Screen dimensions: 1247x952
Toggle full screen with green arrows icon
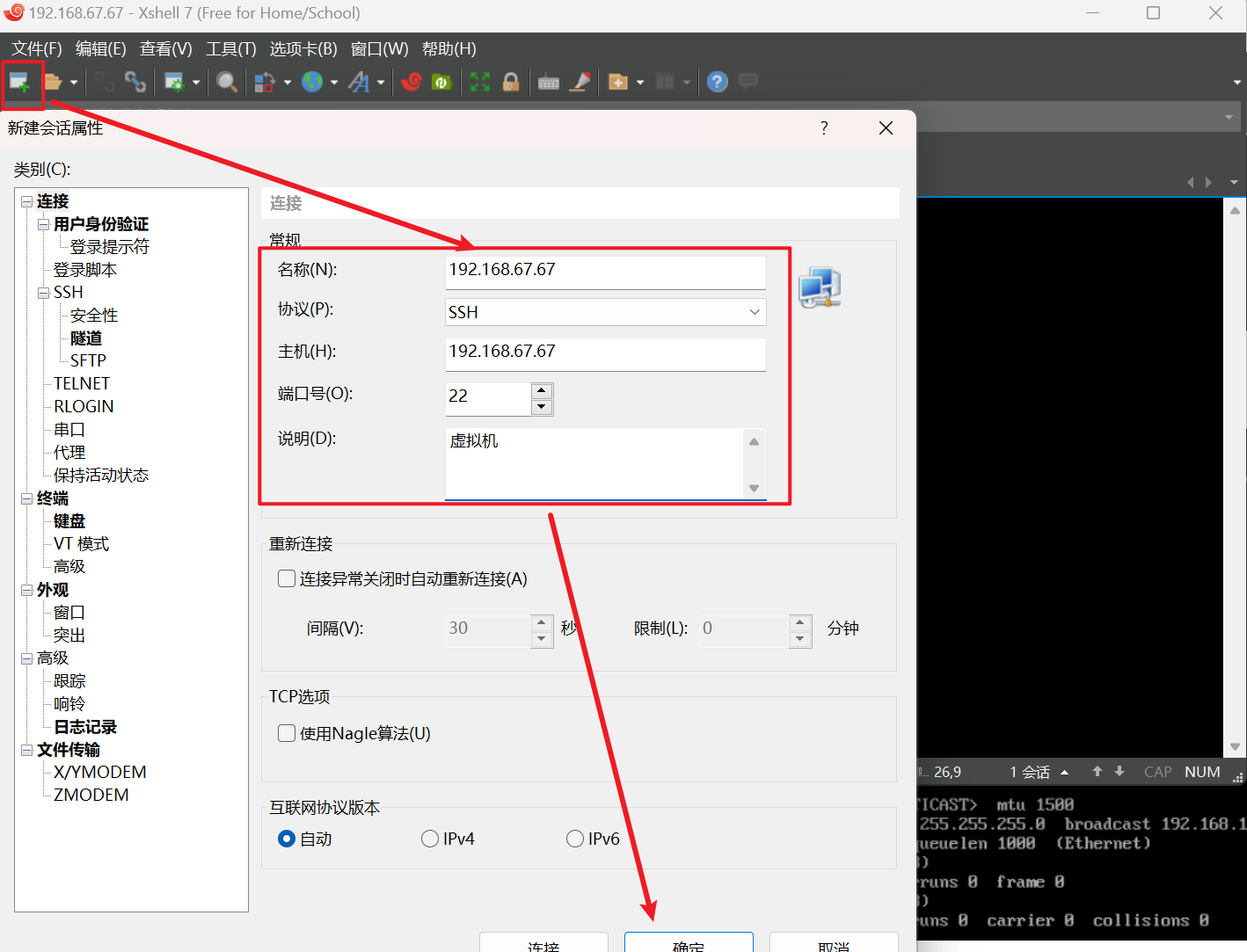pos(480,82)
